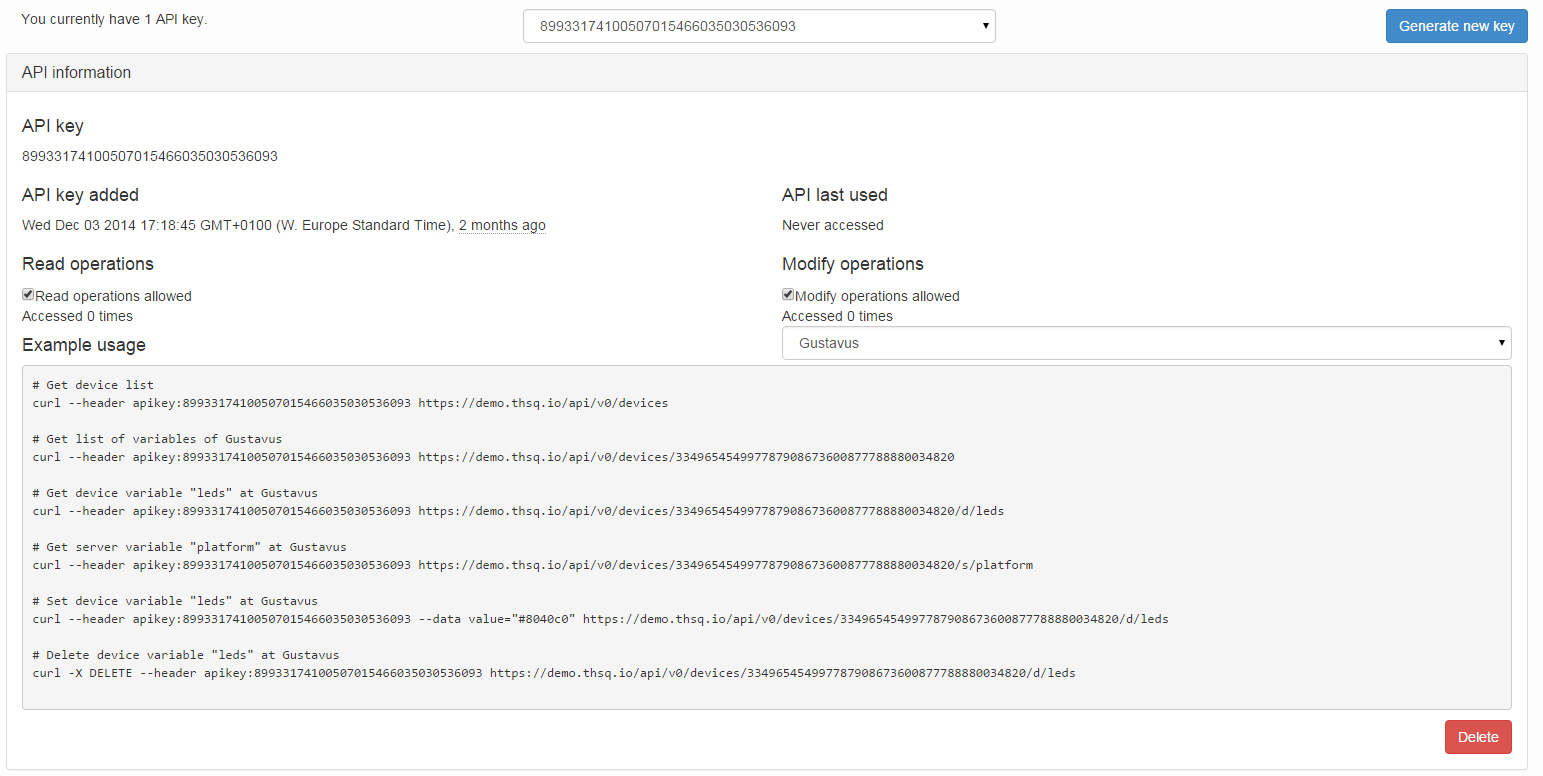Click the curl -X DELETE command line
The image size is (1543, 776).
[x=554, y=673]
